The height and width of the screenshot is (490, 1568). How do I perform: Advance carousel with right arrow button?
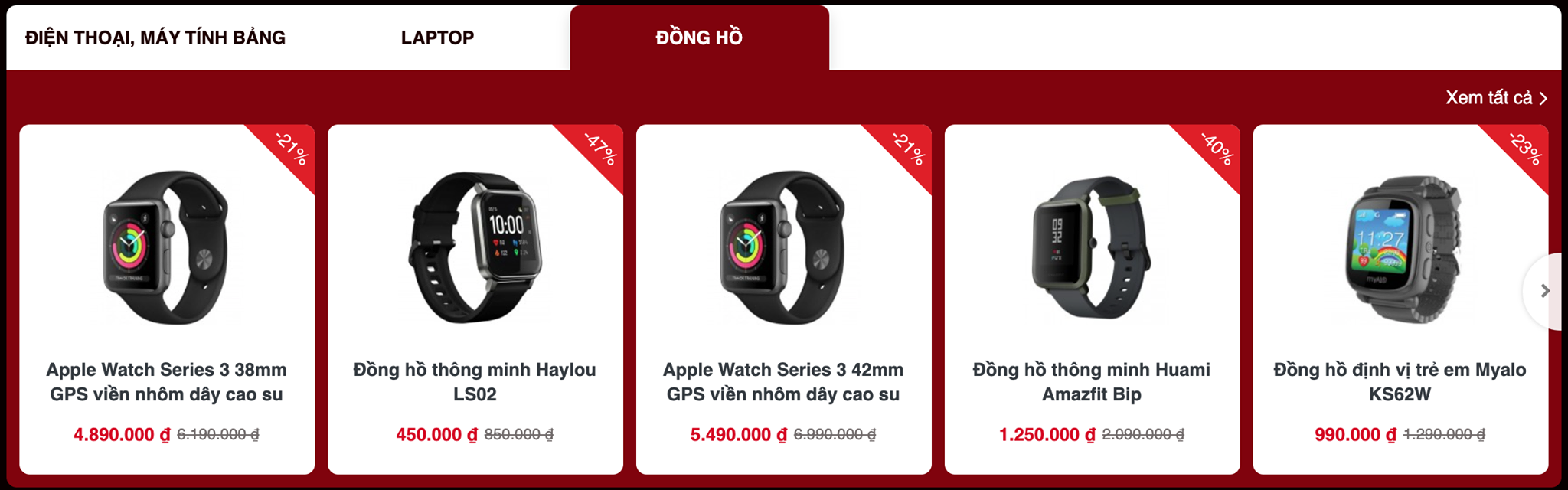click(1544, 291)
